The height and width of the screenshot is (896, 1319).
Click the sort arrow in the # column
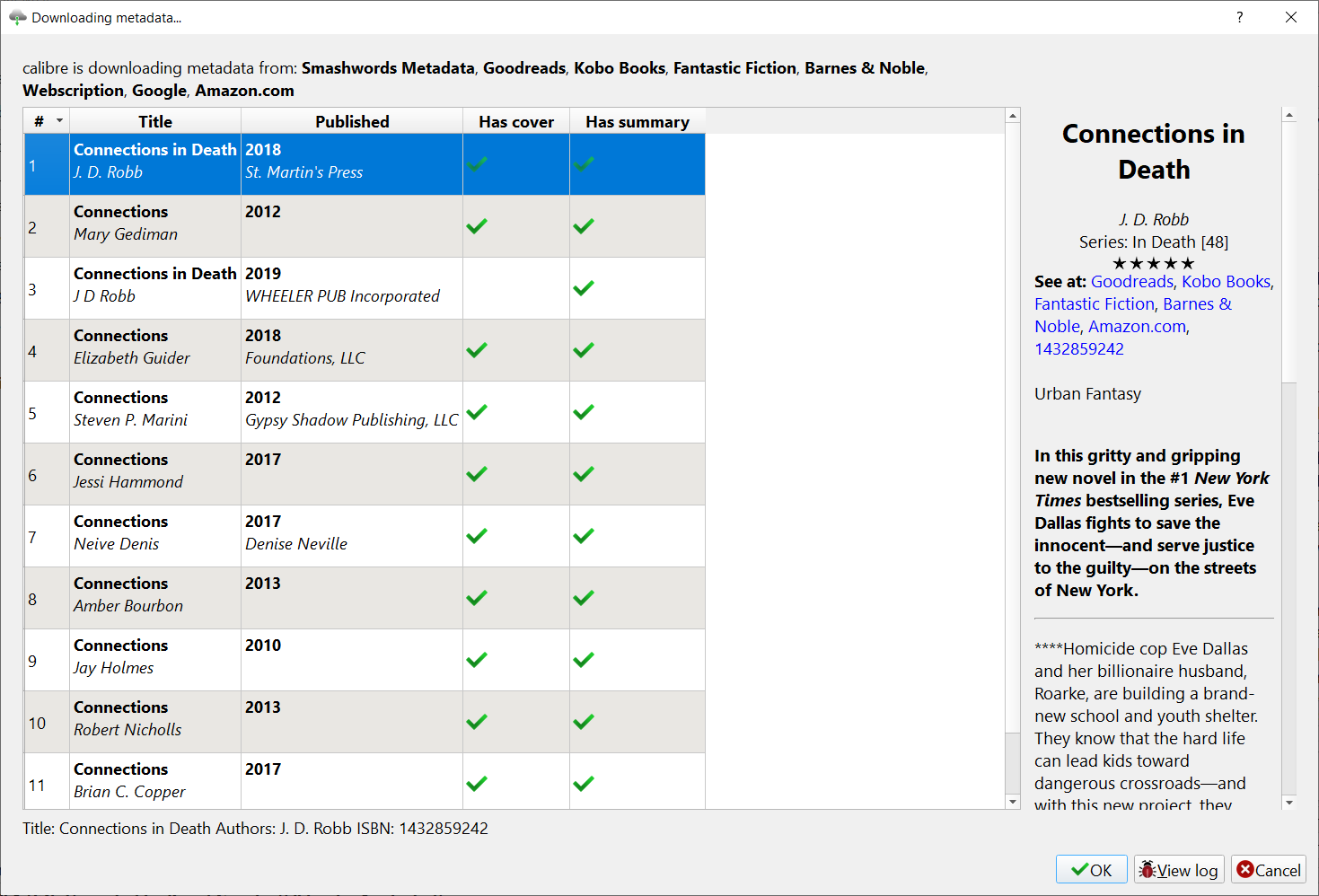(x=59, y=121)
